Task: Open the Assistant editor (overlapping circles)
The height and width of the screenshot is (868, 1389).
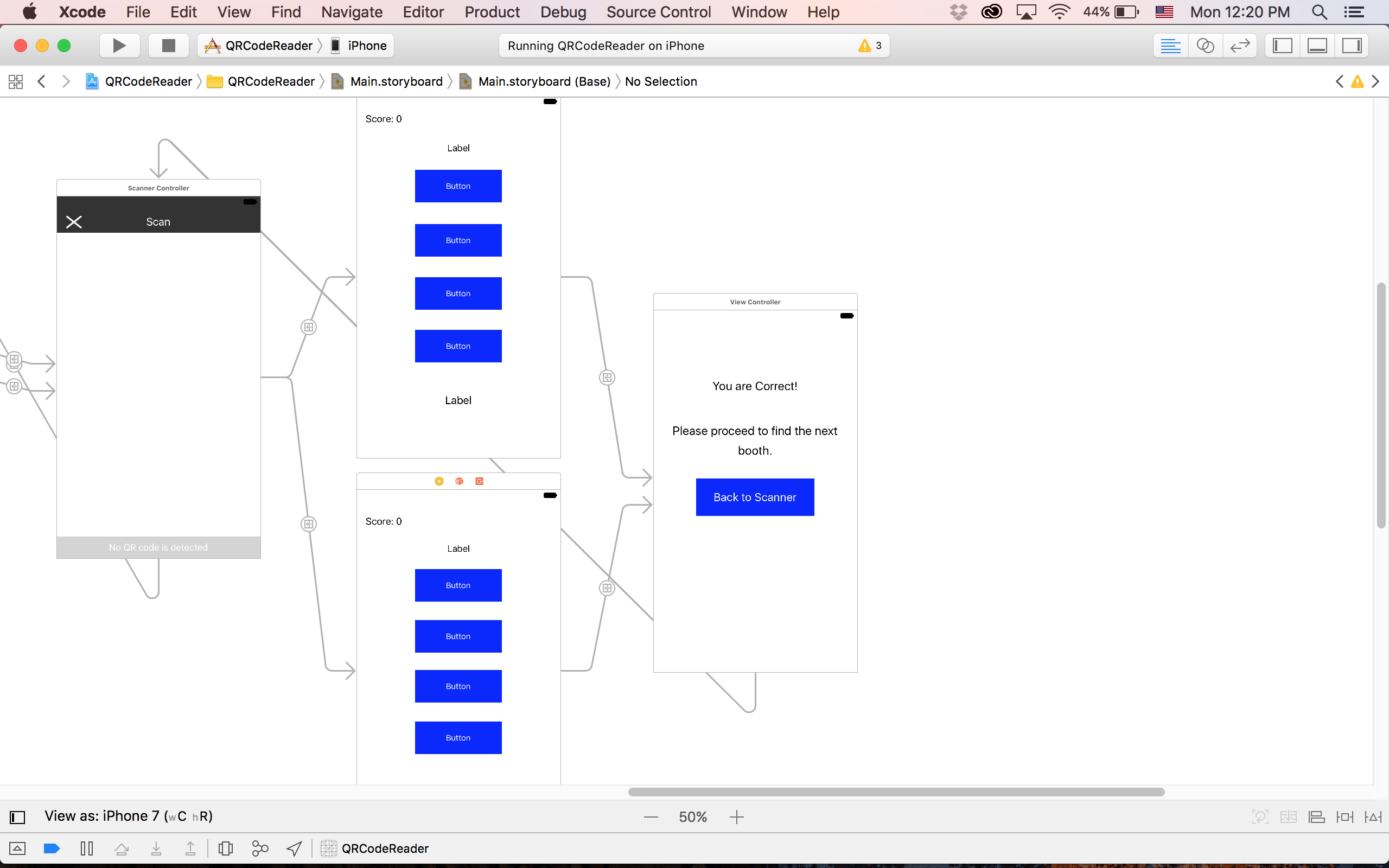Action: coord(1205,46)
